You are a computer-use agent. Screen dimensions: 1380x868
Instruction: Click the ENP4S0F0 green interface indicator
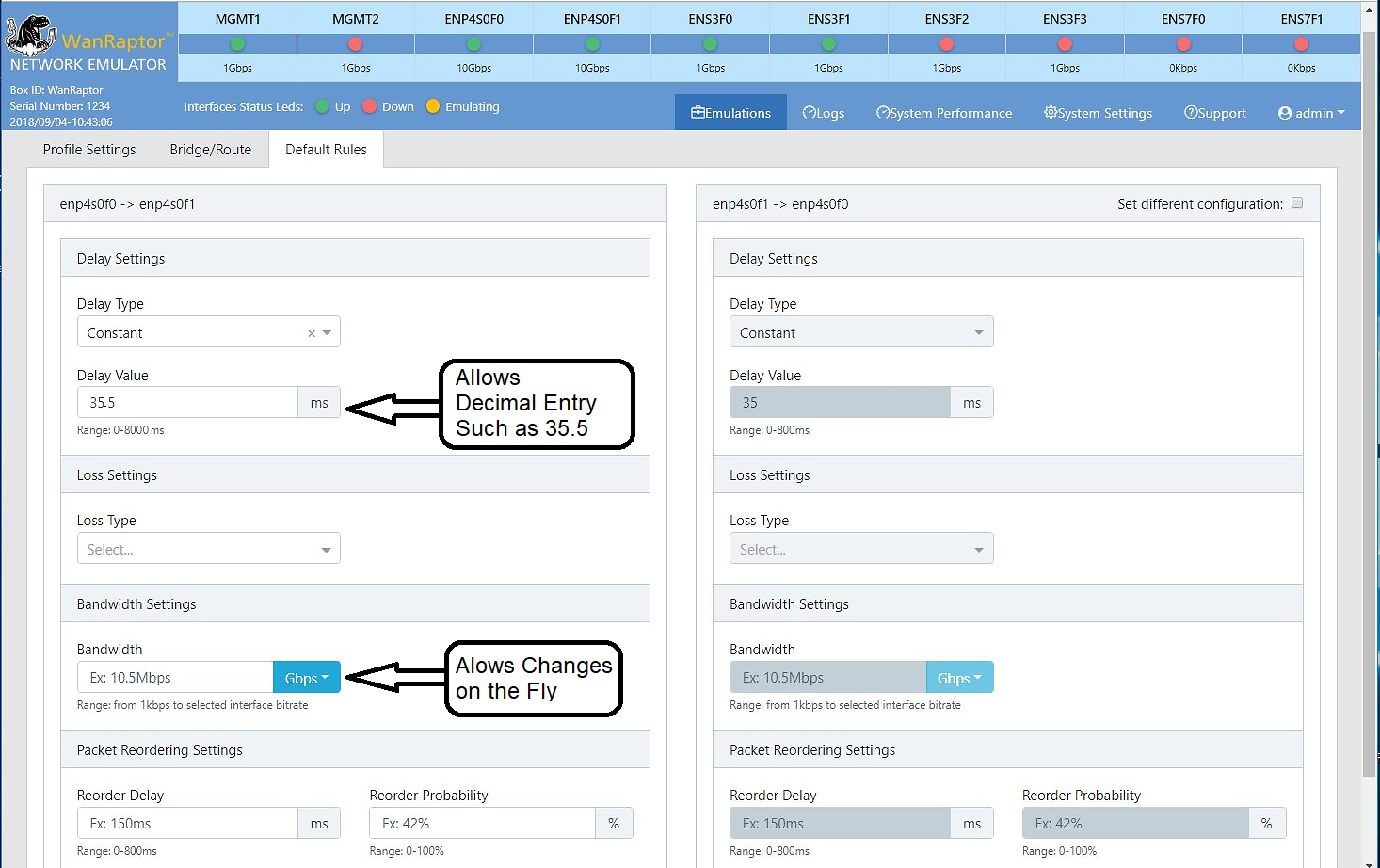point(473,42)
